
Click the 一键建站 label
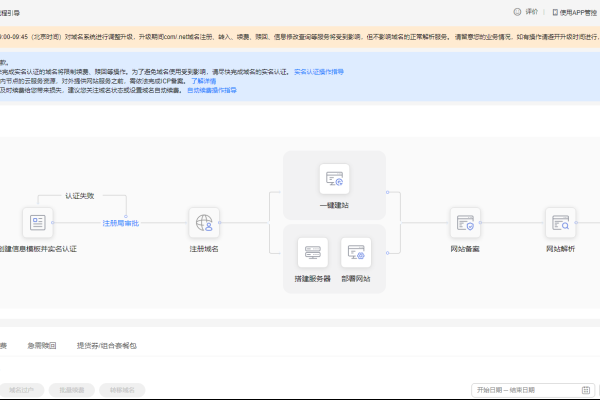point(334,205)
